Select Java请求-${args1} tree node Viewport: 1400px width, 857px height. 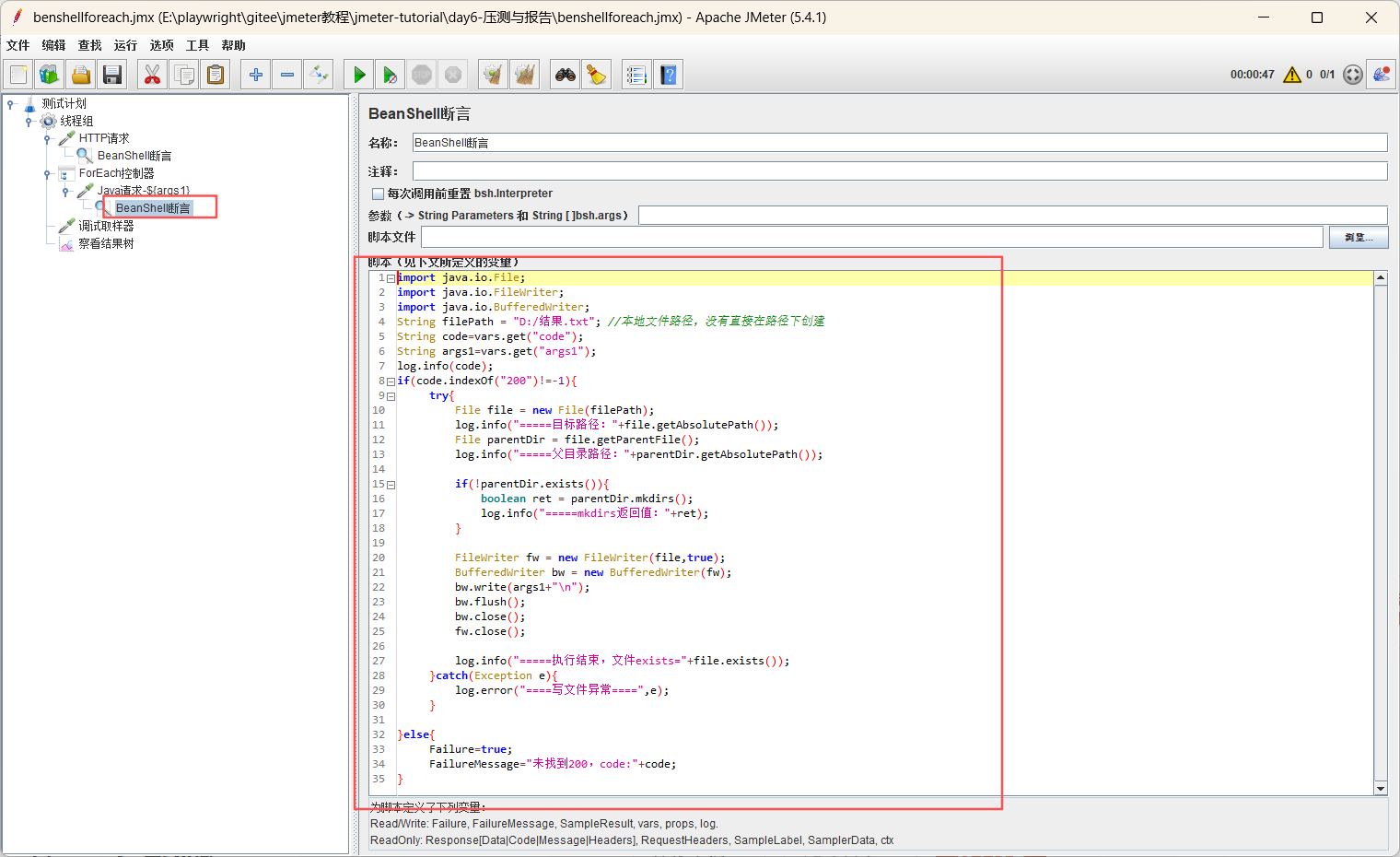tap(144, 191)
